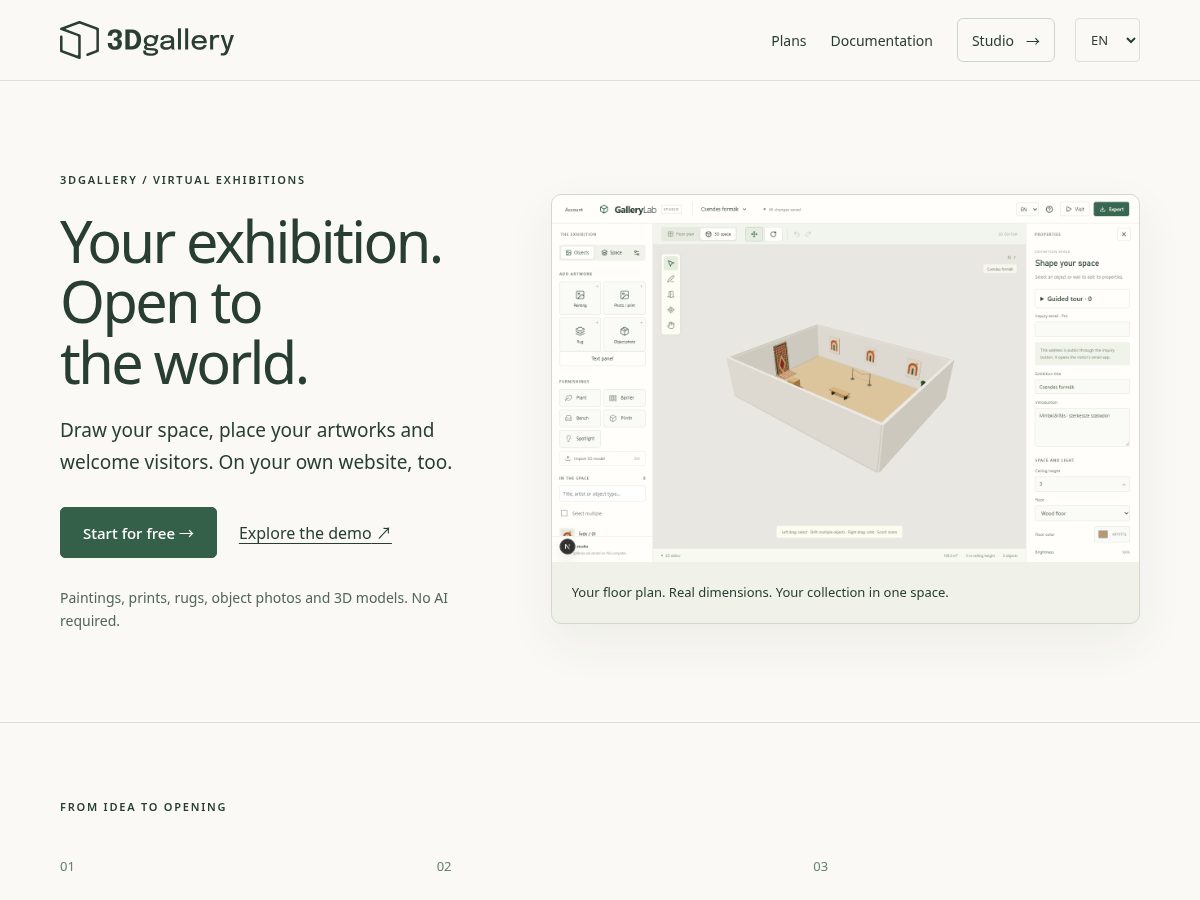Click the Inquiry email input field
The width and height of the screenshot is (1200, 900).
pos(1082,329)
